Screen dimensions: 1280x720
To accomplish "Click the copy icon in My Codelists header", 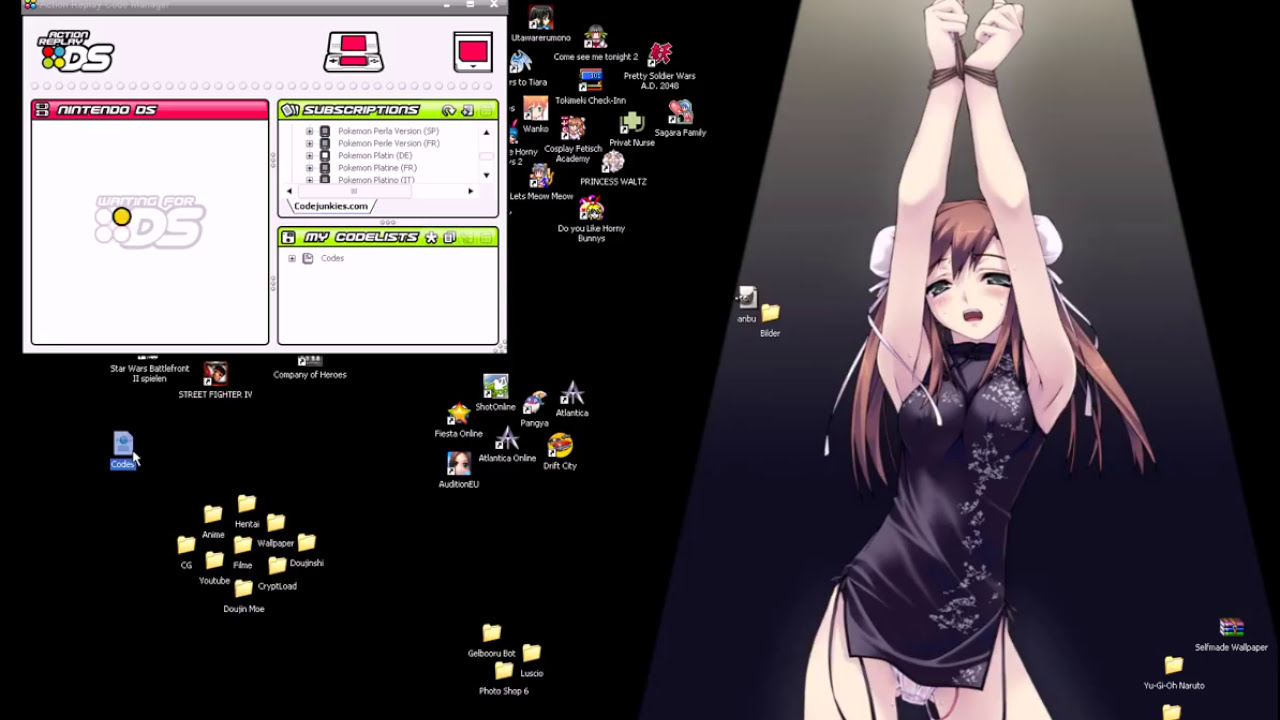I will click(450, 238).
